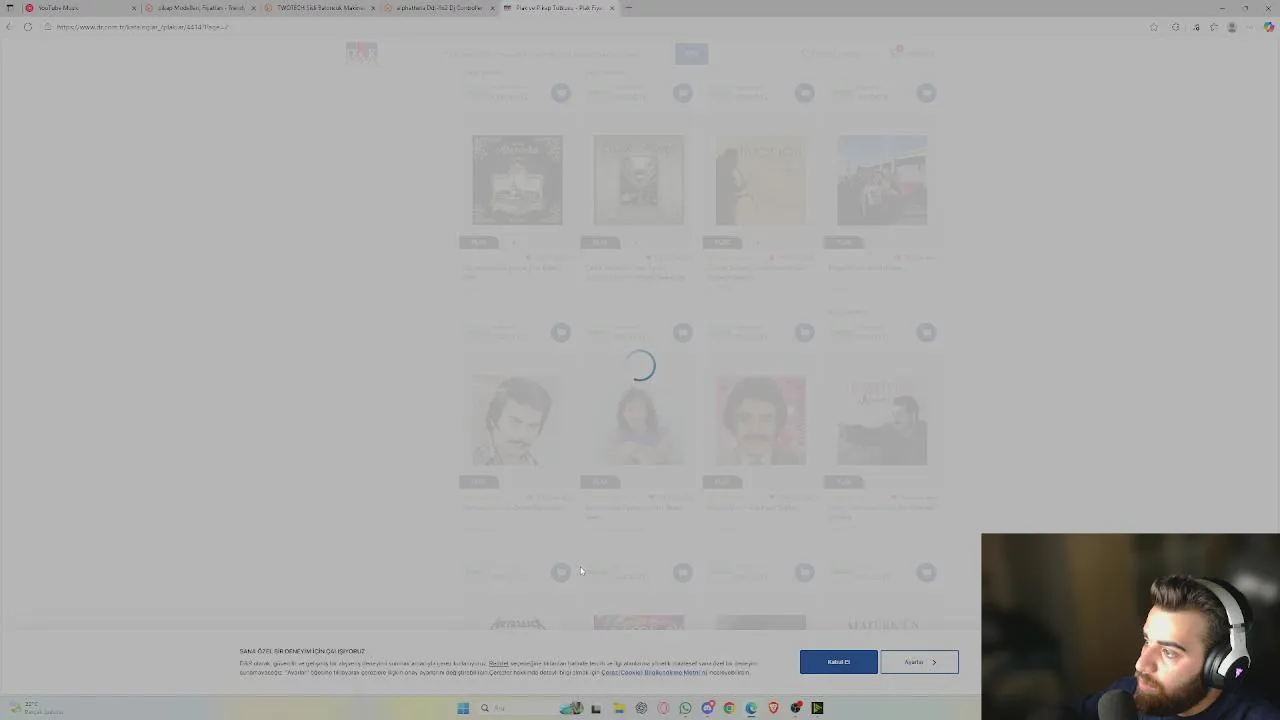Open Microsoft Edge from the taskbar
Viewport: 1280px width, 720px height.
coord(751,708)
